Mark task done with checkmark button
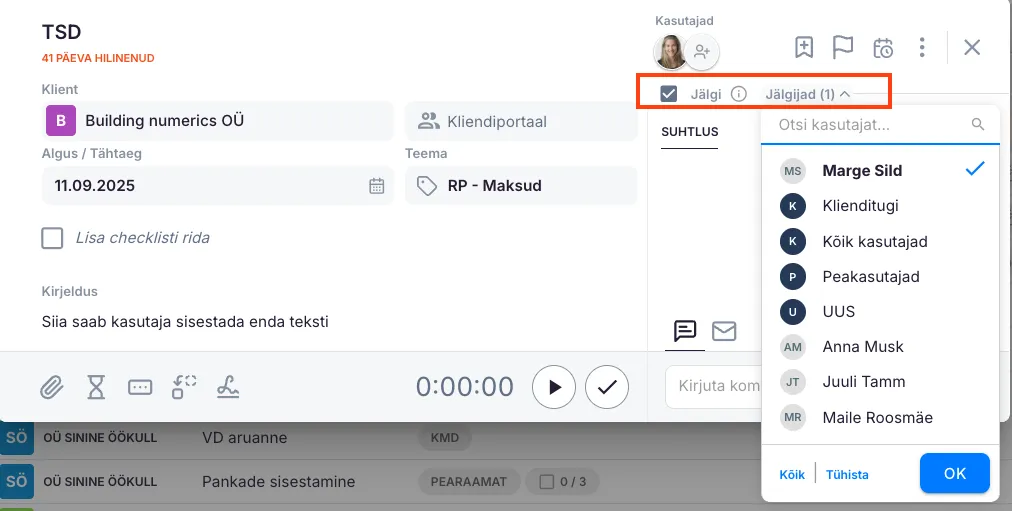The image size is (1012, 511). point(606,387)
